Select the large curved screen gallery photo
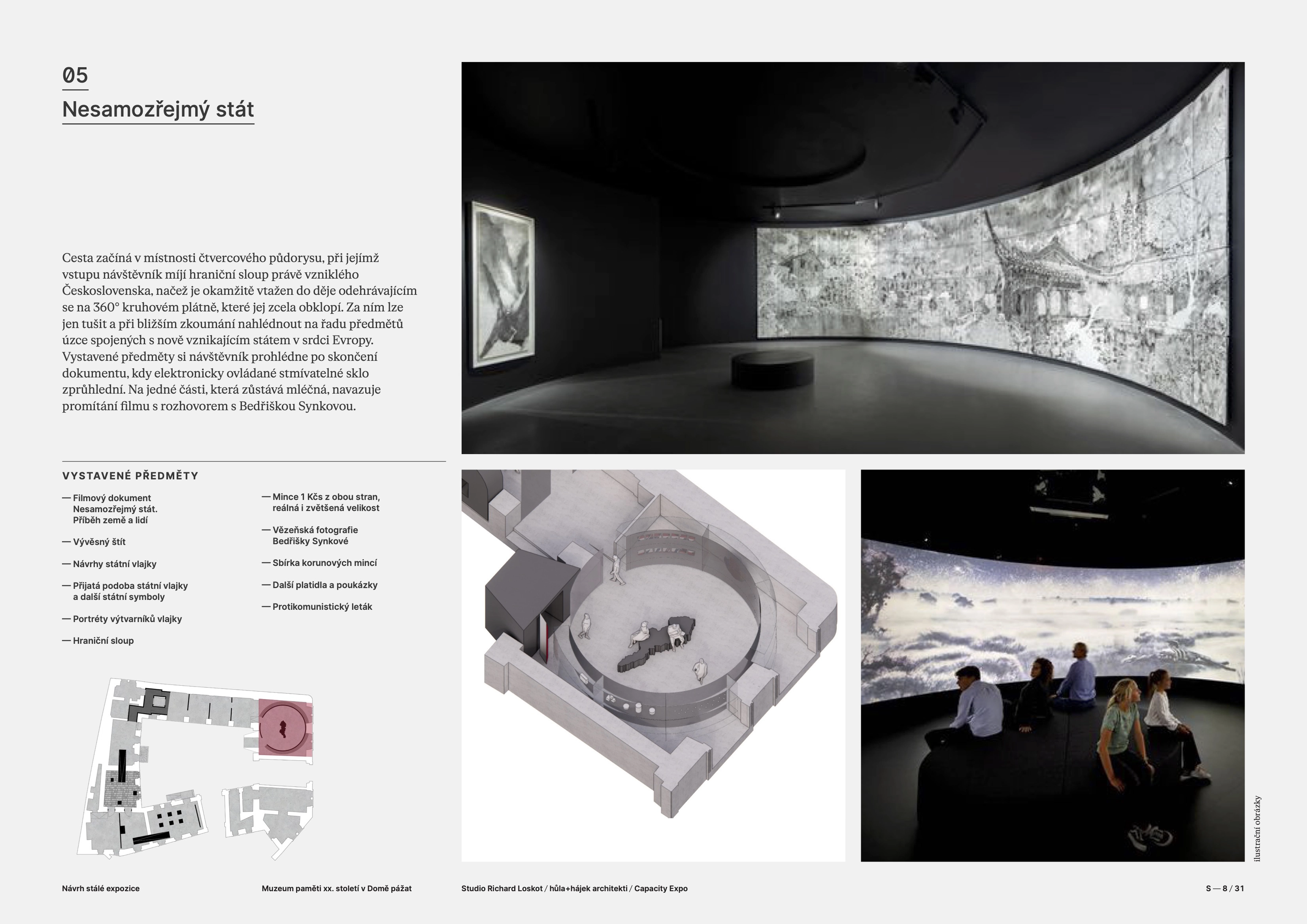 tap(852, 257)
